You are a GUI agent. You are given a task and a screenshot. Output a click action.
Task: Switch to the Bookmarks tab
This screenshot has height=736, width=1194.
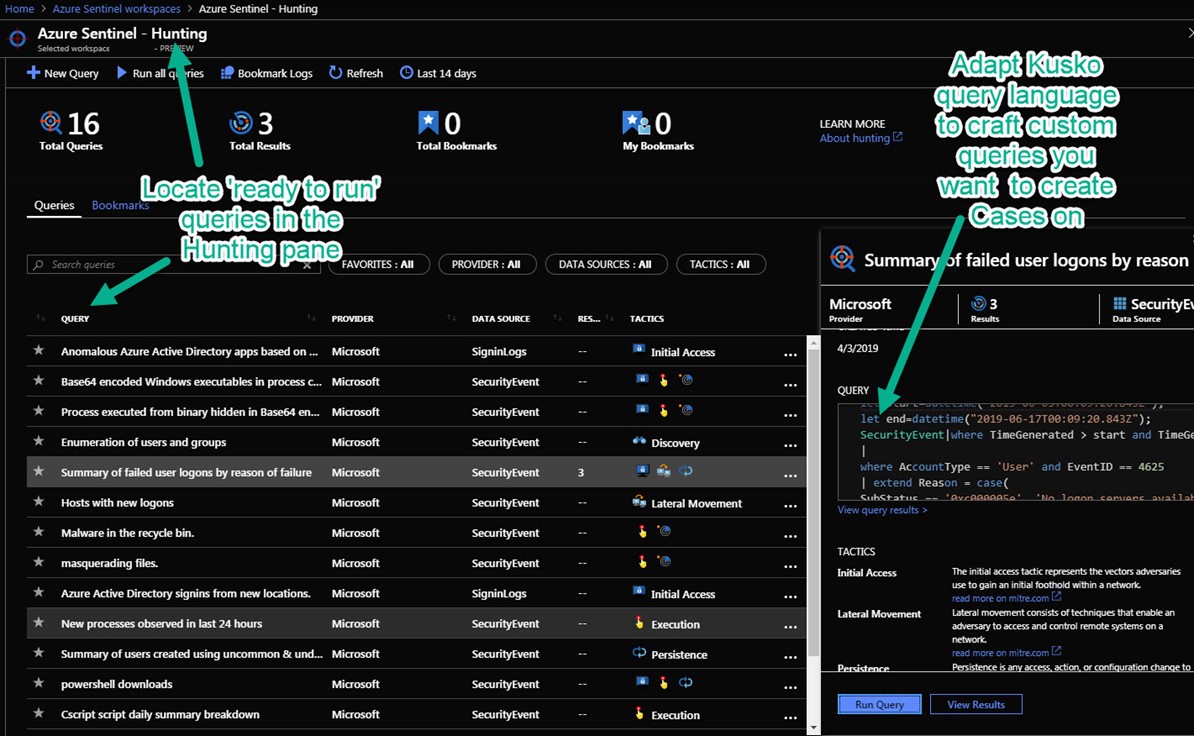[x=120, y=205]
